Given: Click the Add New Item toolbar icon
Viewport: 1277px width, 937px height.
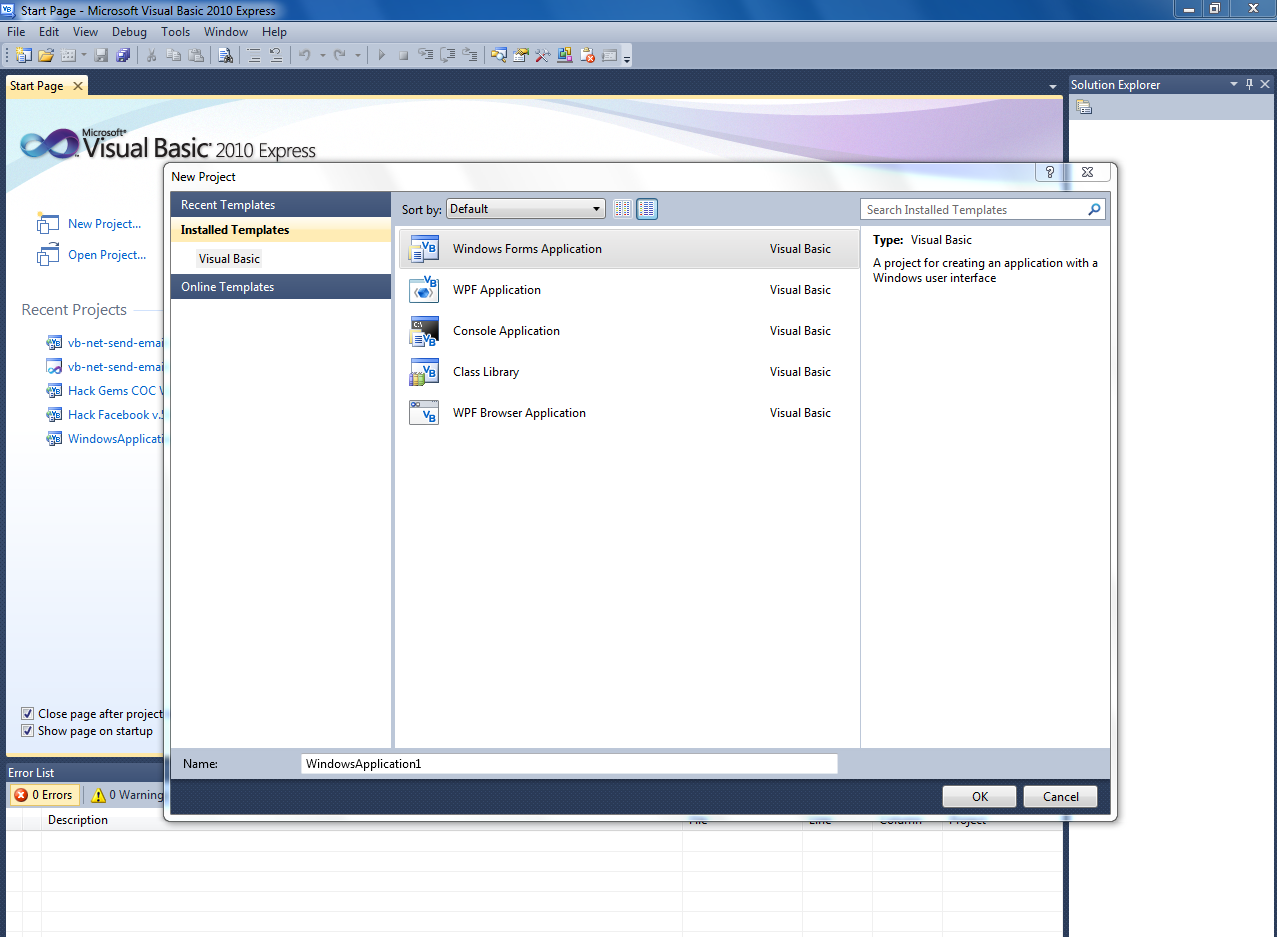Looking at the screenshot, I should (68, 55).
